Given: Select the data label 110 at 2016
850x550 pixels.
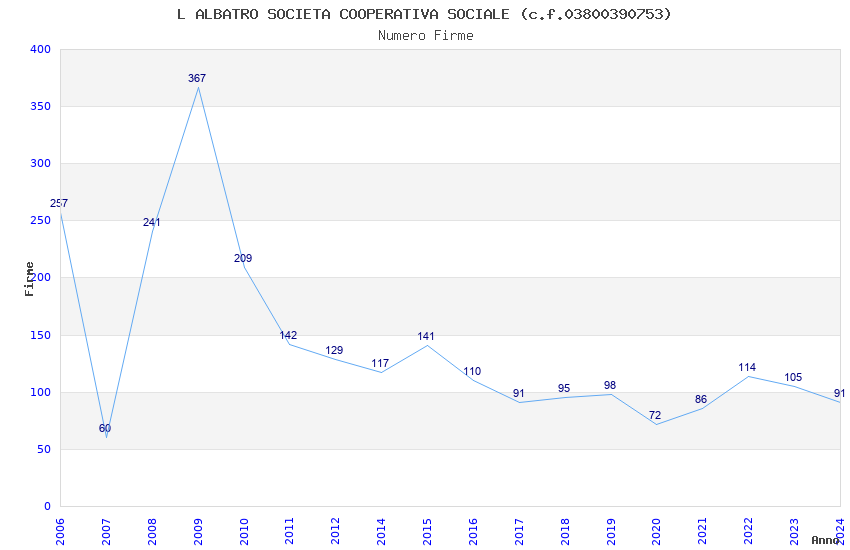Looking at the screenshot, I should (472, 371).
